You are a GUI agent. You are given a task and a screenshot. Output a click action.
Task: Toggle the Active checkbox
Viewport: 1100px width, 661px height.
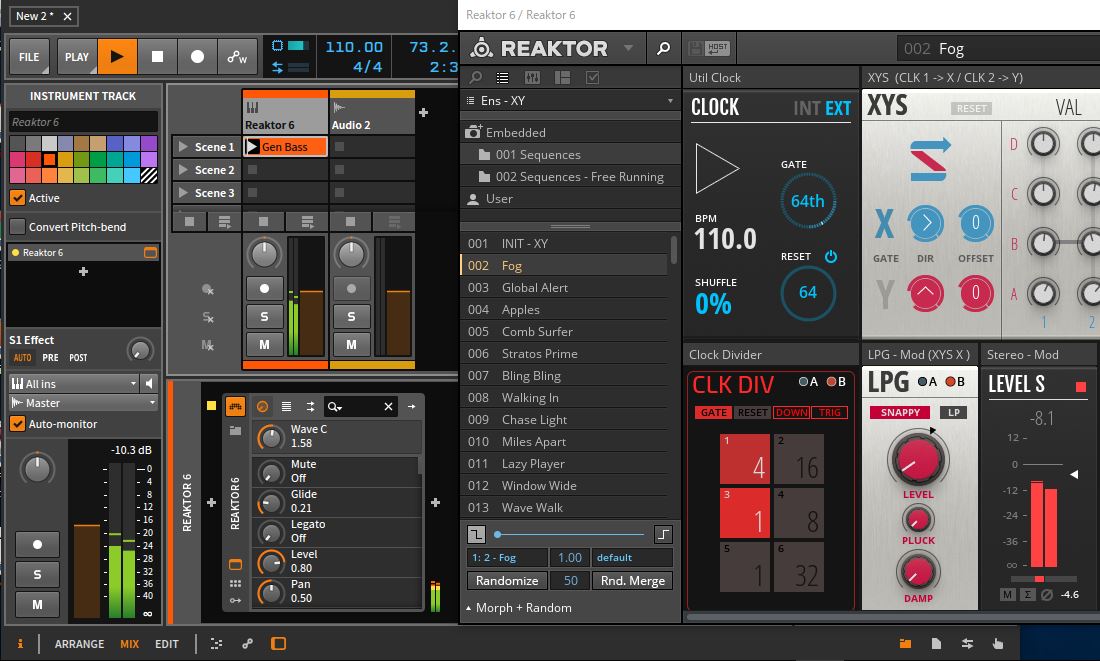tap(18, 198)
